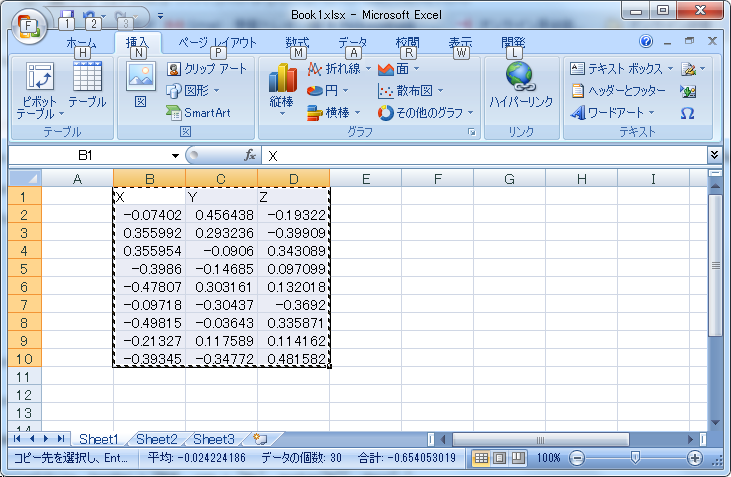The height and width of the screenshot is (477, 731).
Task: Switch to Page Layout view in status bar
Action: (x=499, y=458)
